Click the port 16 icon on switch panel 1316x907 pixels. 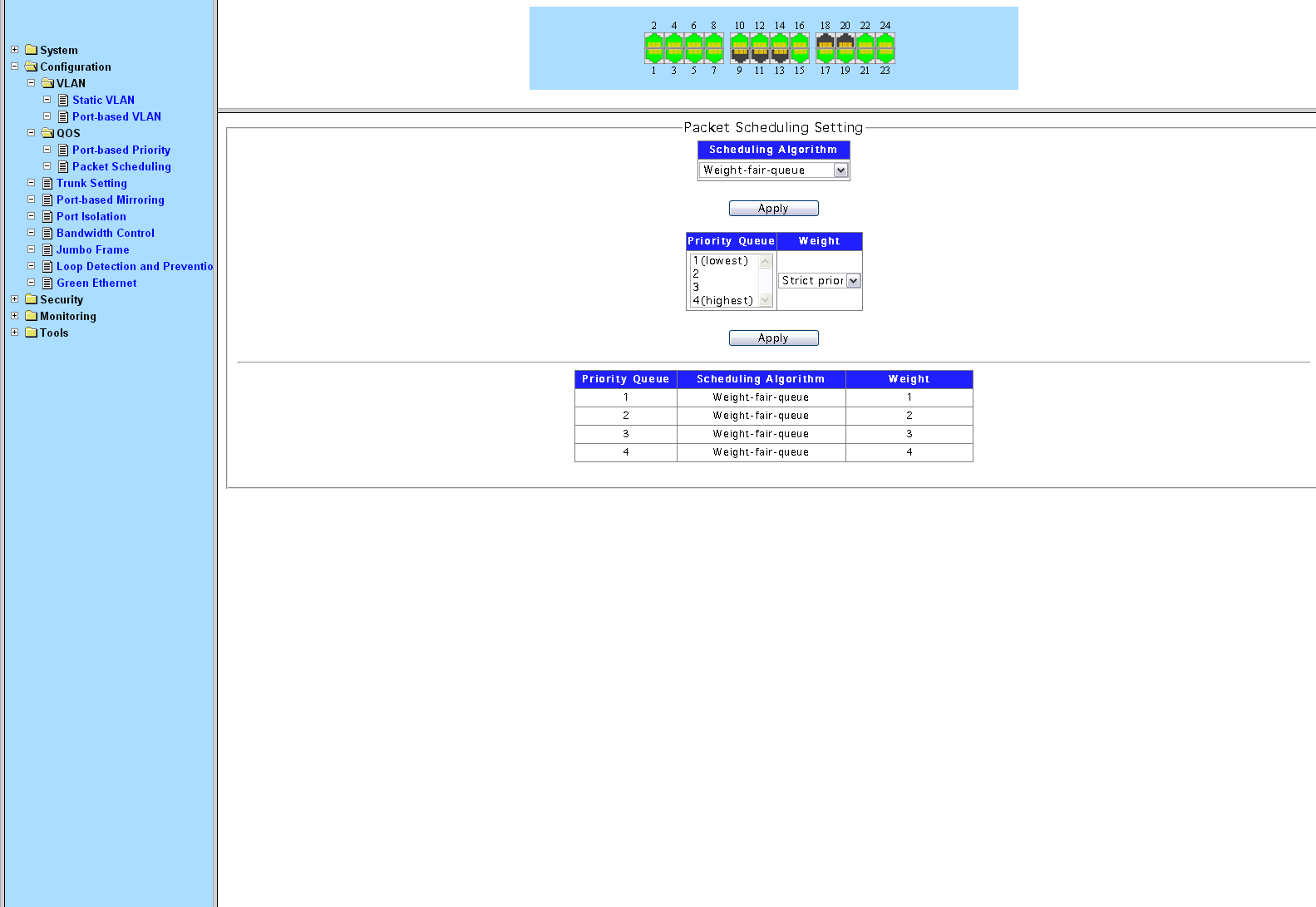tap(800, 42)
